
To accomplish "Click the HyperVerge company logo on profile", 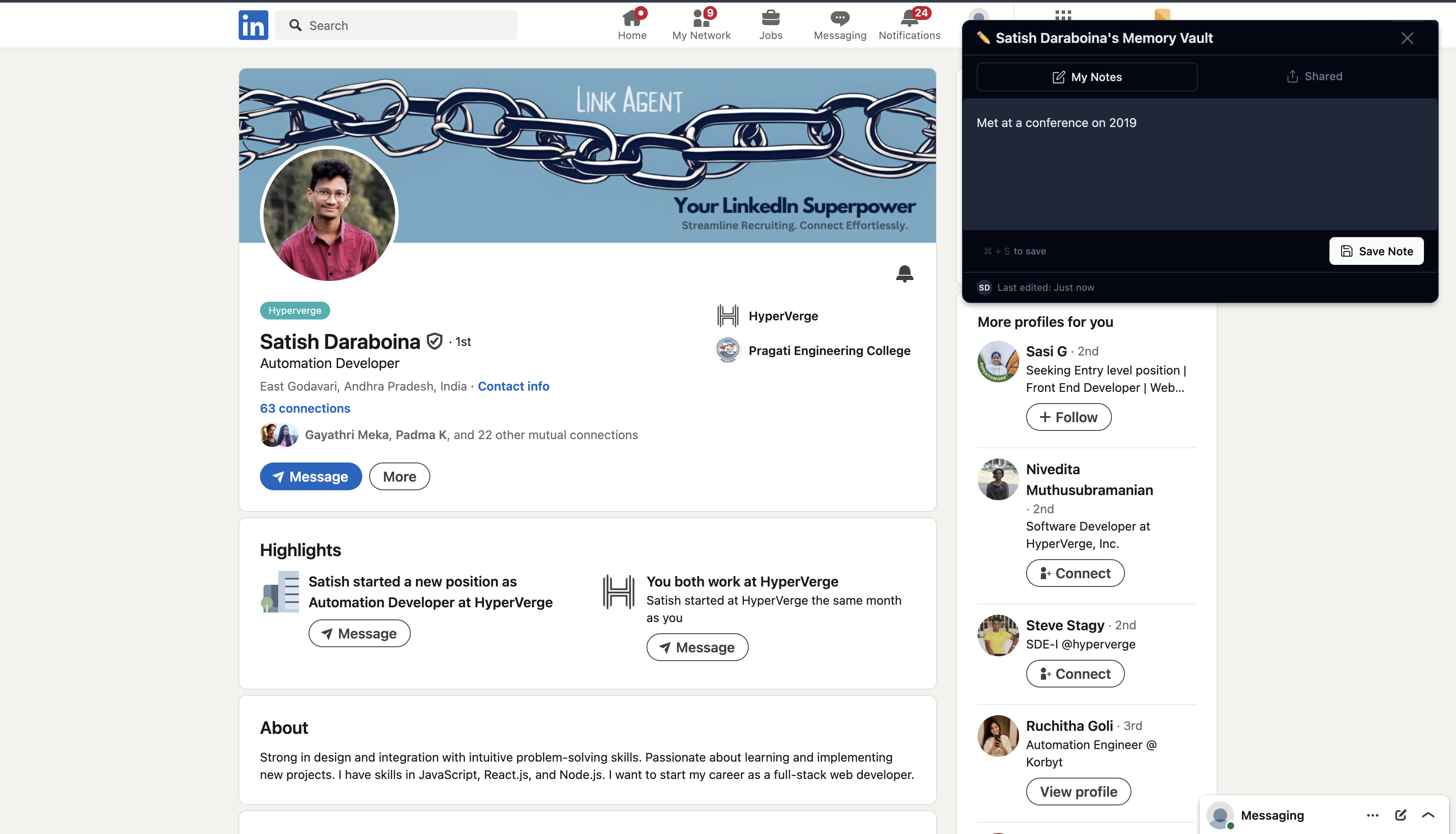I will click(728, 316).
